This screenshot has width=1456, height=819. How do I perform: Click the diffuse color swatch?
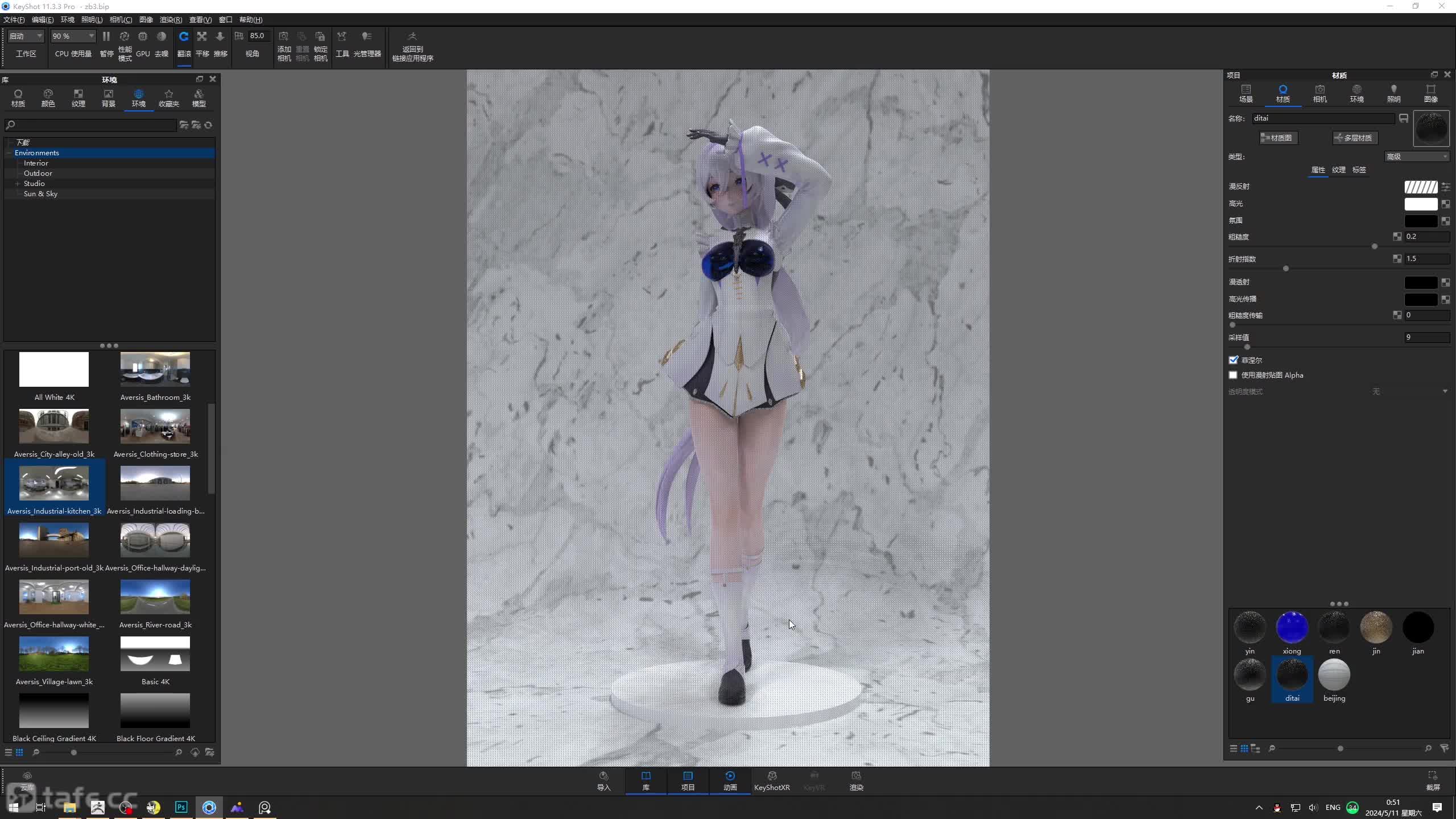[1421, 187]
